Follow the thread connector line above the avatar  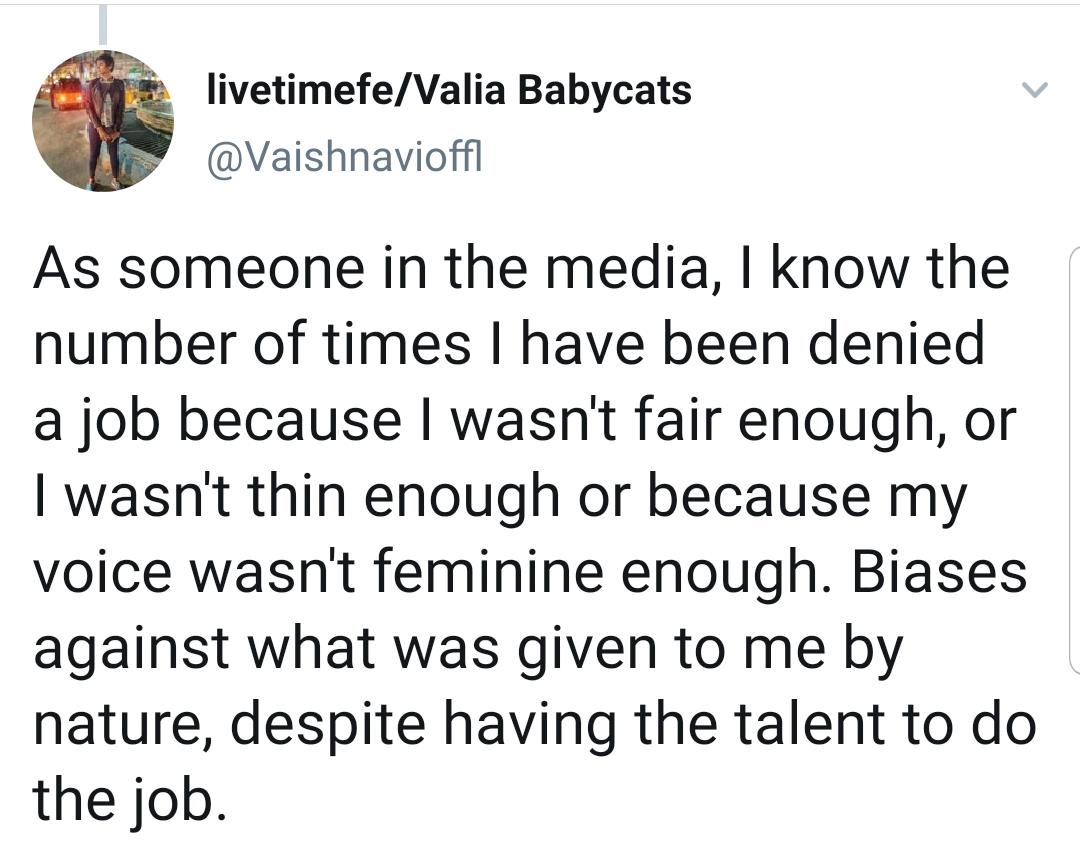pos(103,24)
